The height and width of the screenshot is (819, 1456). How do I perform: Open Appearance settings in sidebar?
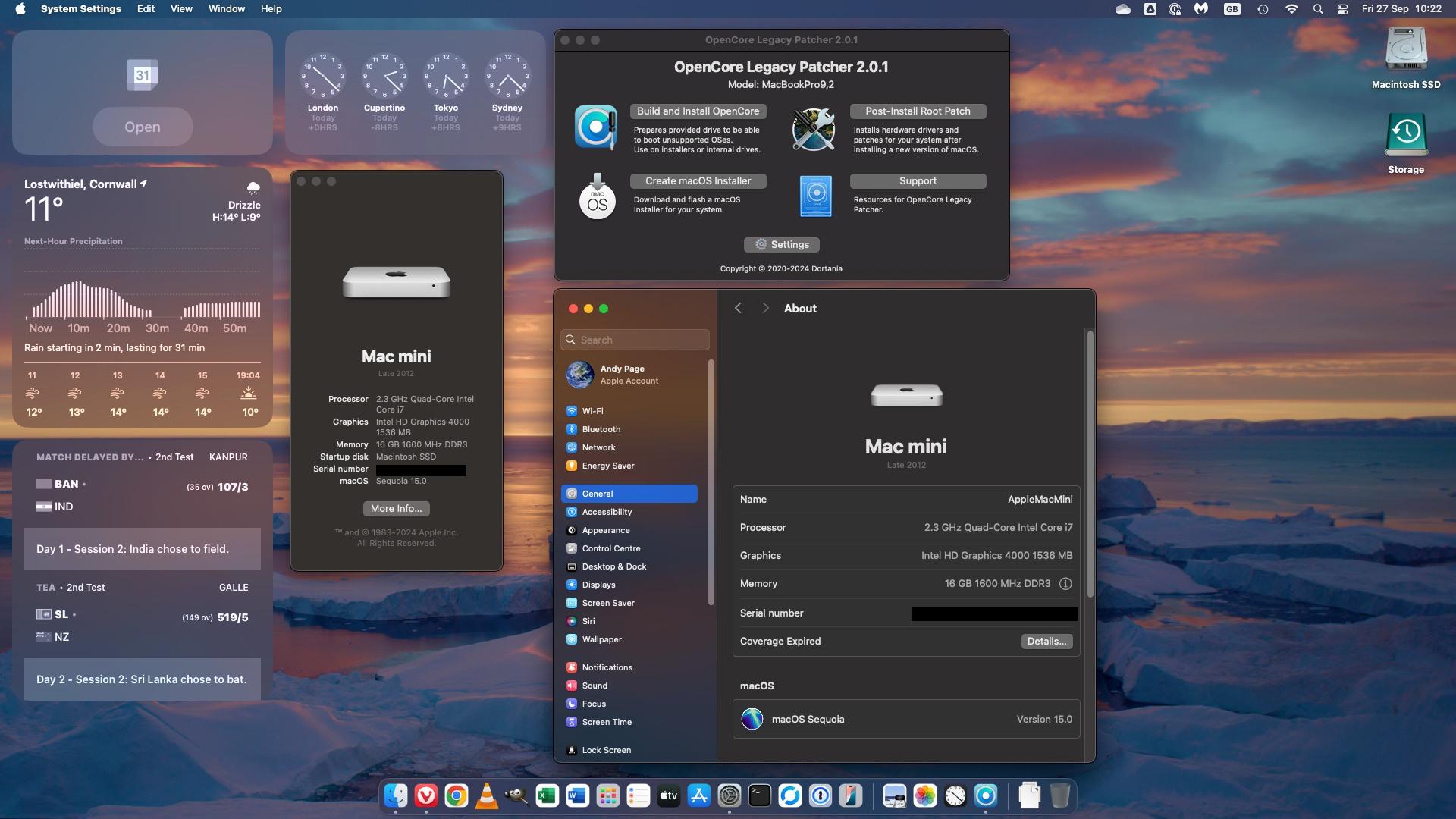[629, 530]
